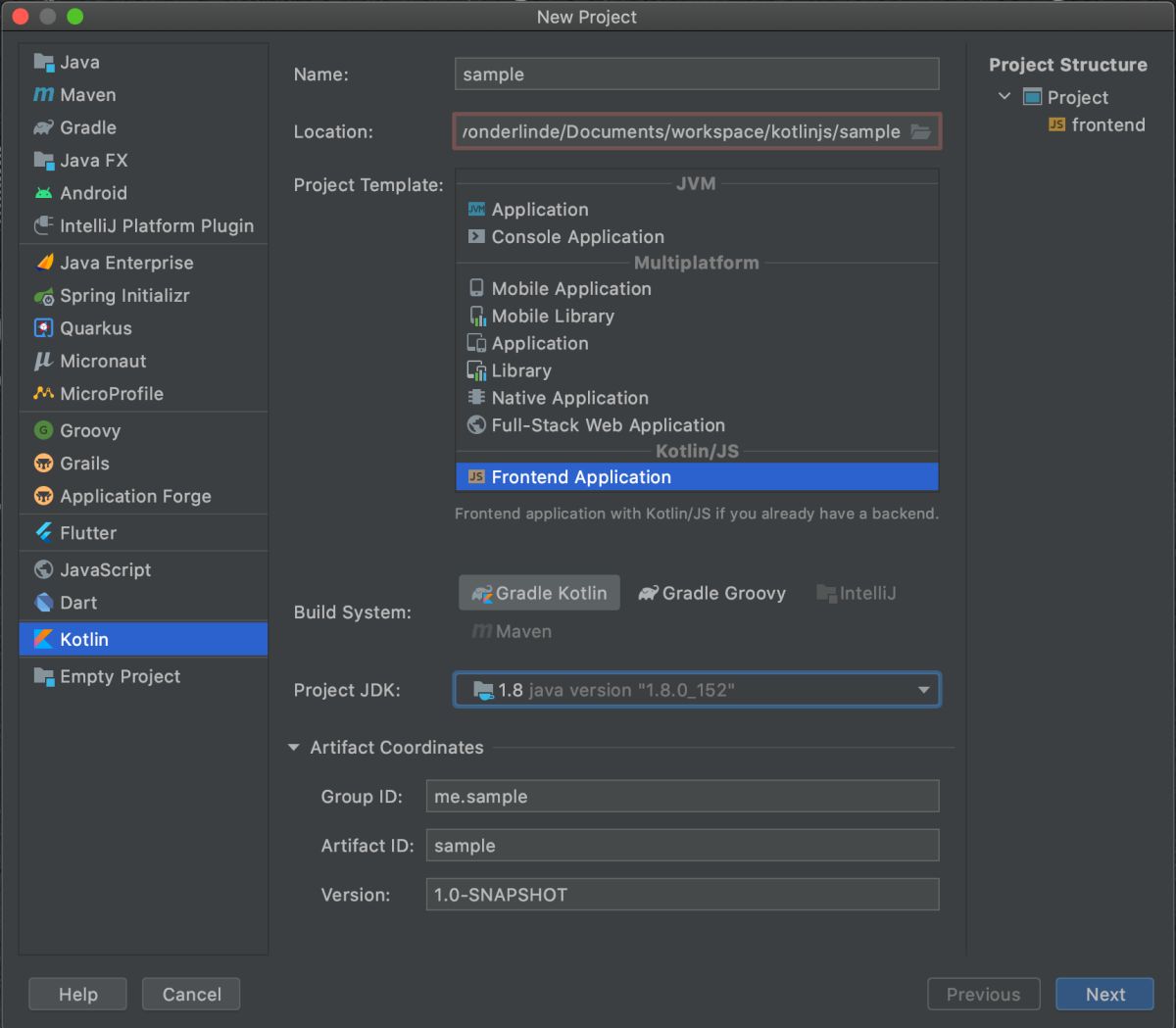Collapse the Project node in Project Structure
The height and width of the screenshot is (1028, 1176).
point(1004,96)
